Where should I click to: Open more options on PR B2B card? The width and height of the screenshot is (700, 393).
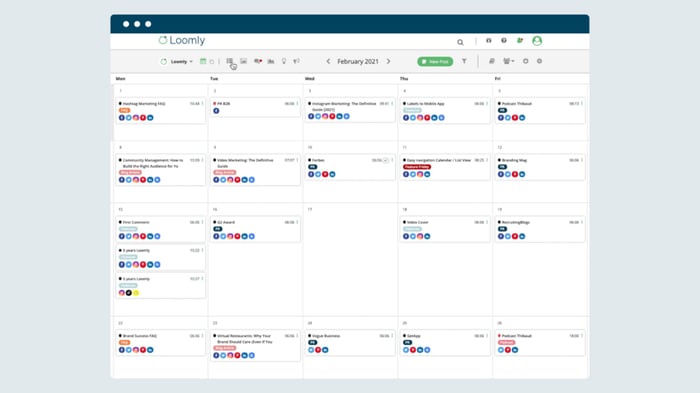[x=297, y=104]
